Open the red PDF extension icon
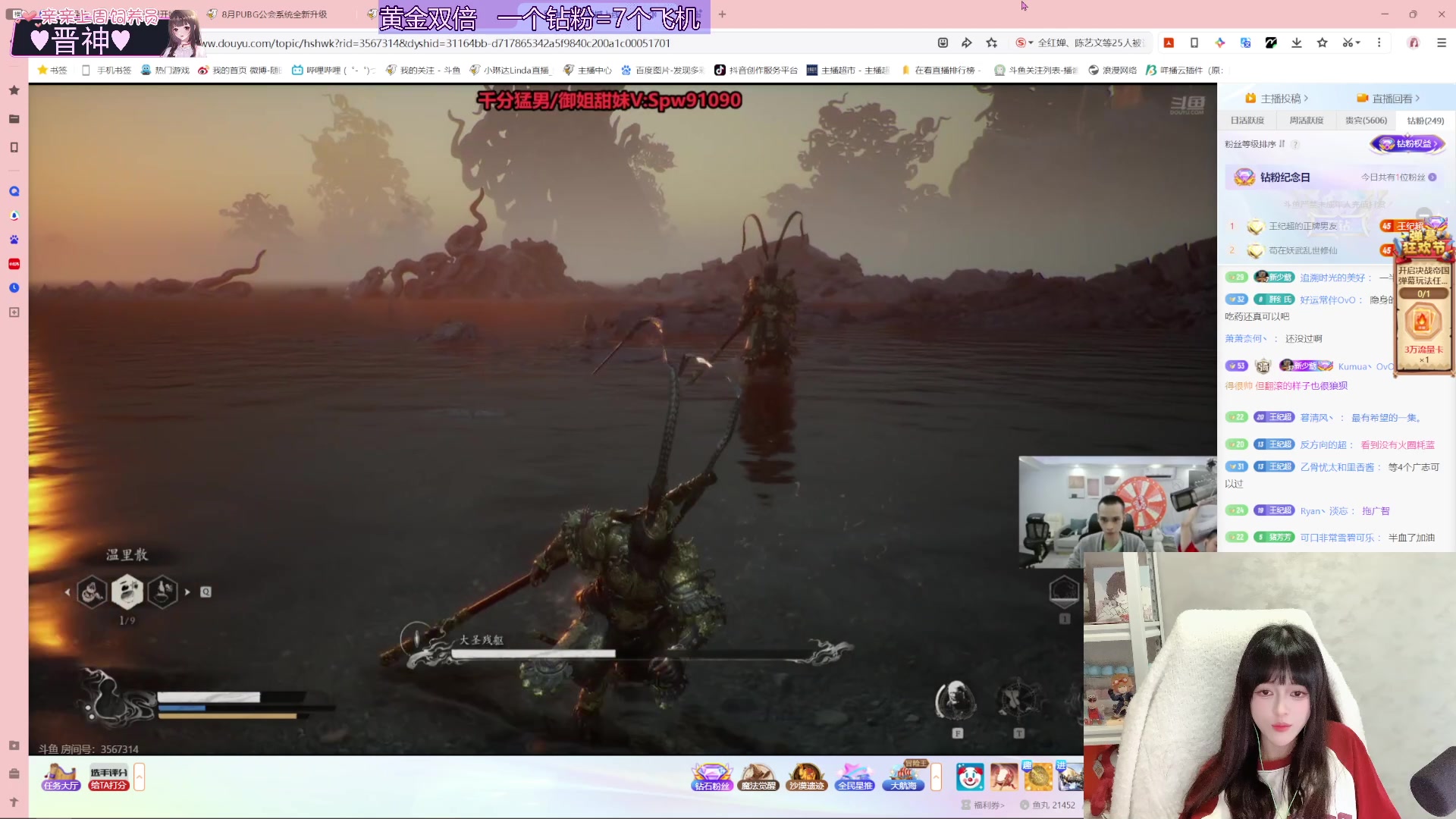Screen dimensions: 1456x819 (x=1169, y=43)
